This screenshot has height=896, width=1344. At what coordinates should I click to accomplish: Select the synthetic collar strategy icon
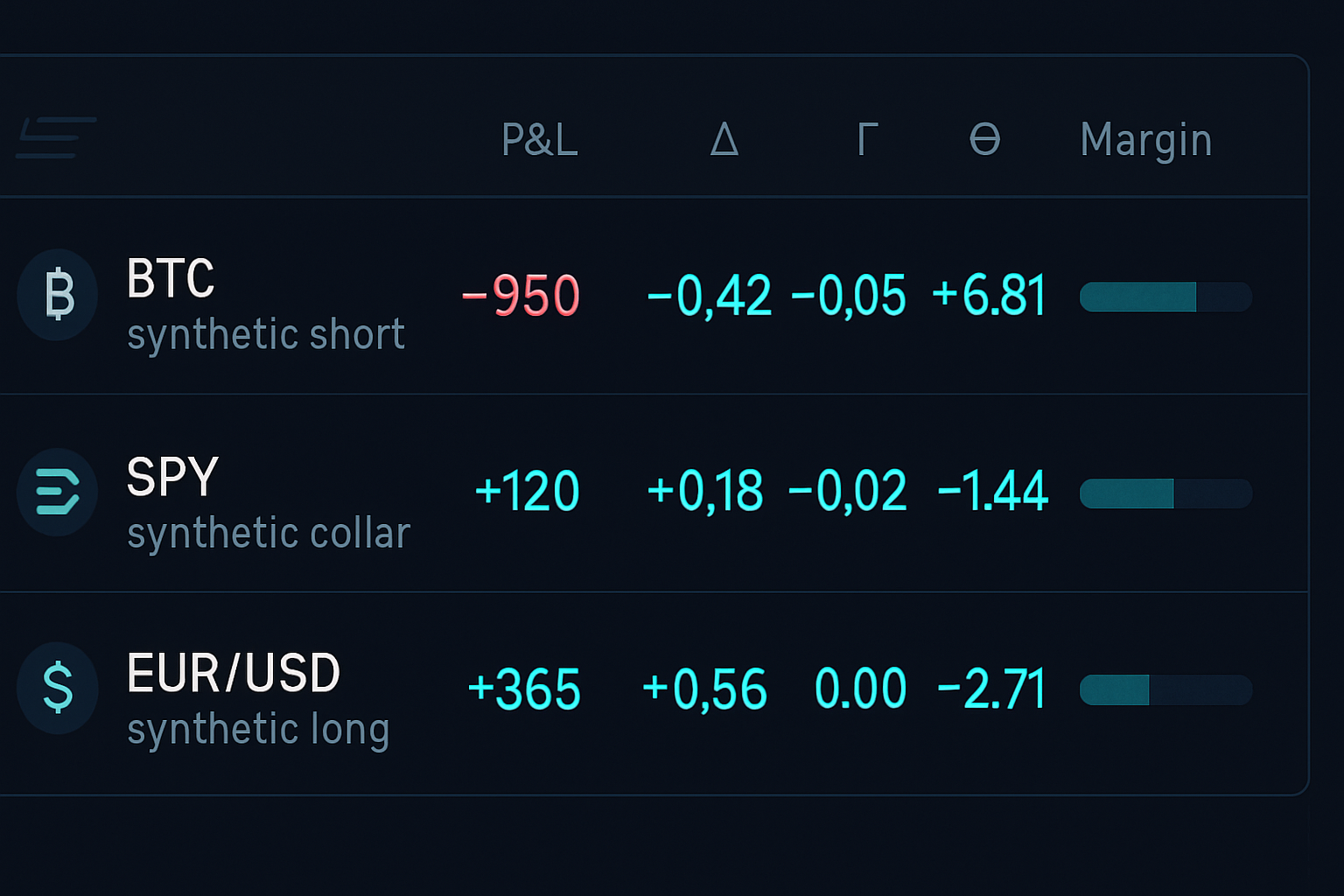pyautogui.click(x=57, y=493)
